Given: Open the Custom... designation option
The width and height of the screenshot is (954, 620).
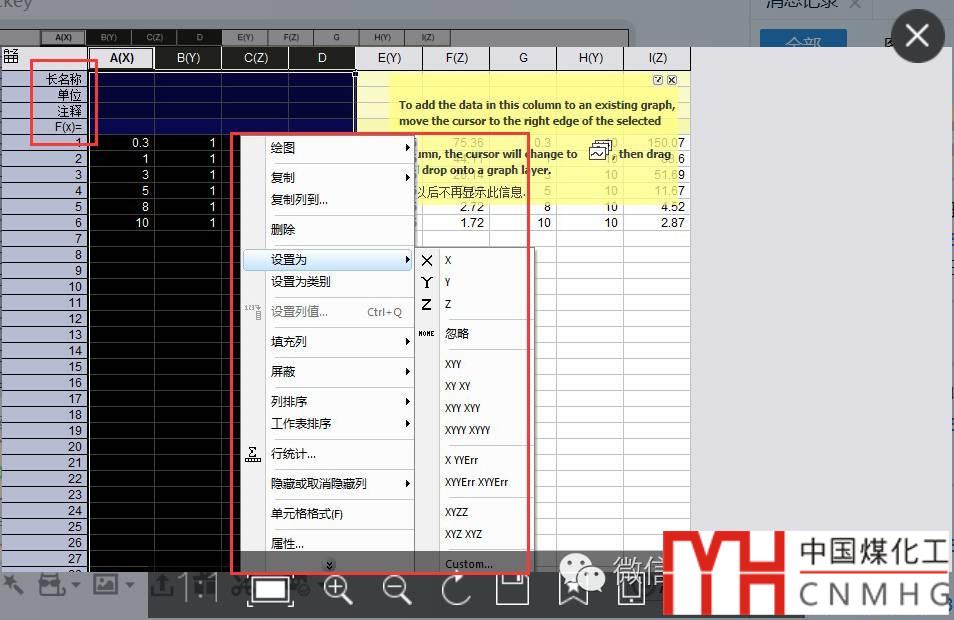Looking at the screenshot, I should (x=468, y=564).
